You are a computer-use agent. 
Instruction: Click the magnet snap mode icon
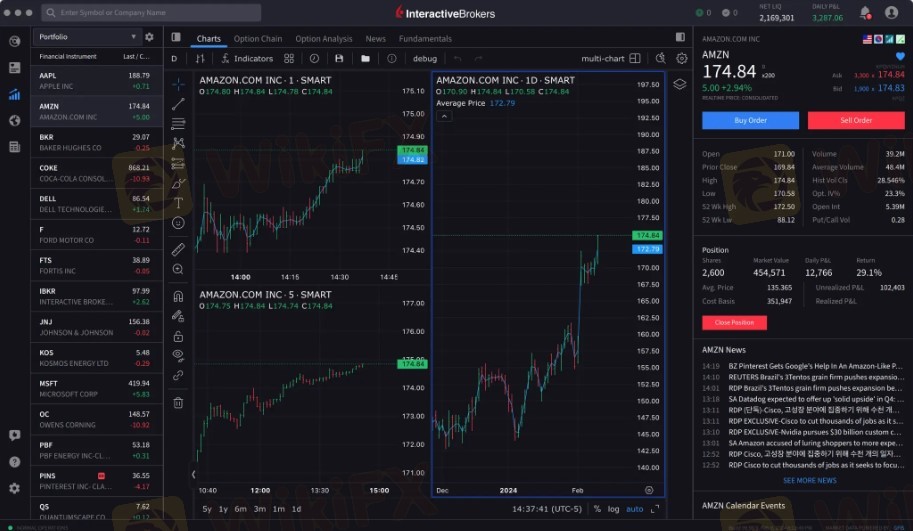pos(178,296)
